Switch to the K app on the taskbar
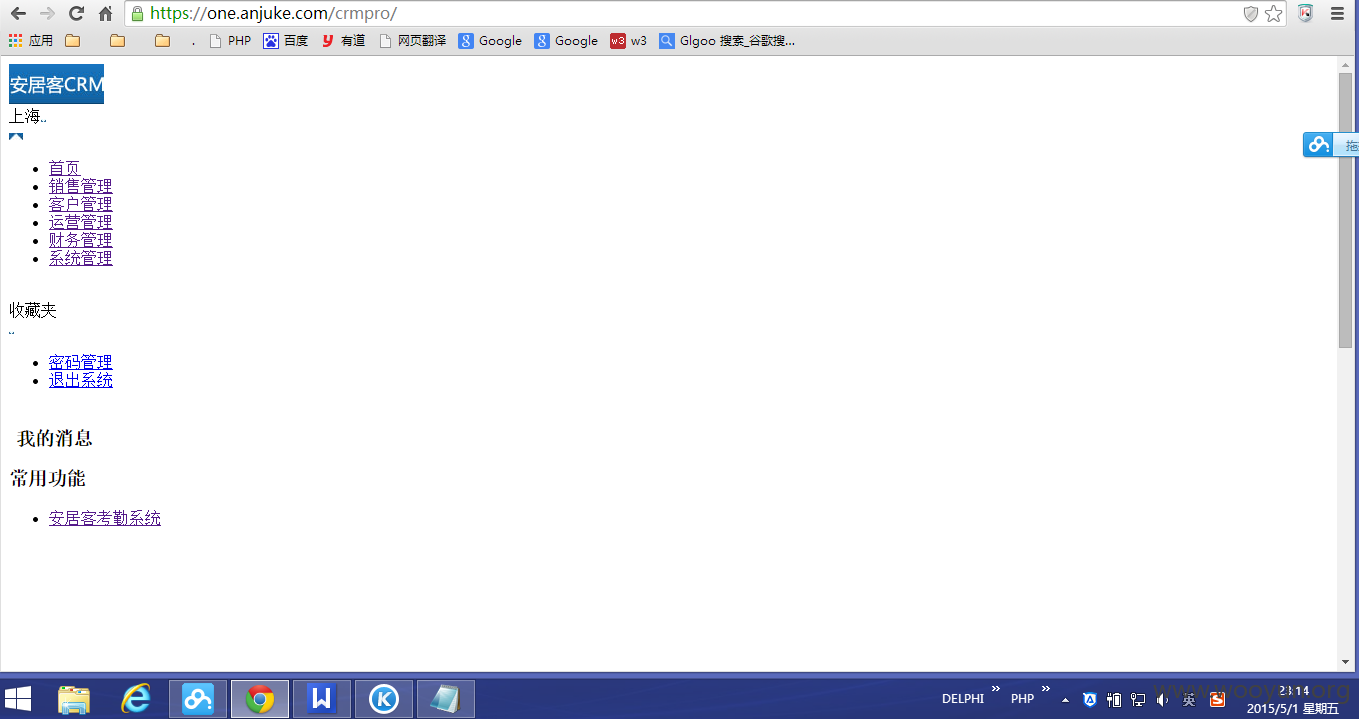Viewport: 1359px width, 719px height. (384, 699)
